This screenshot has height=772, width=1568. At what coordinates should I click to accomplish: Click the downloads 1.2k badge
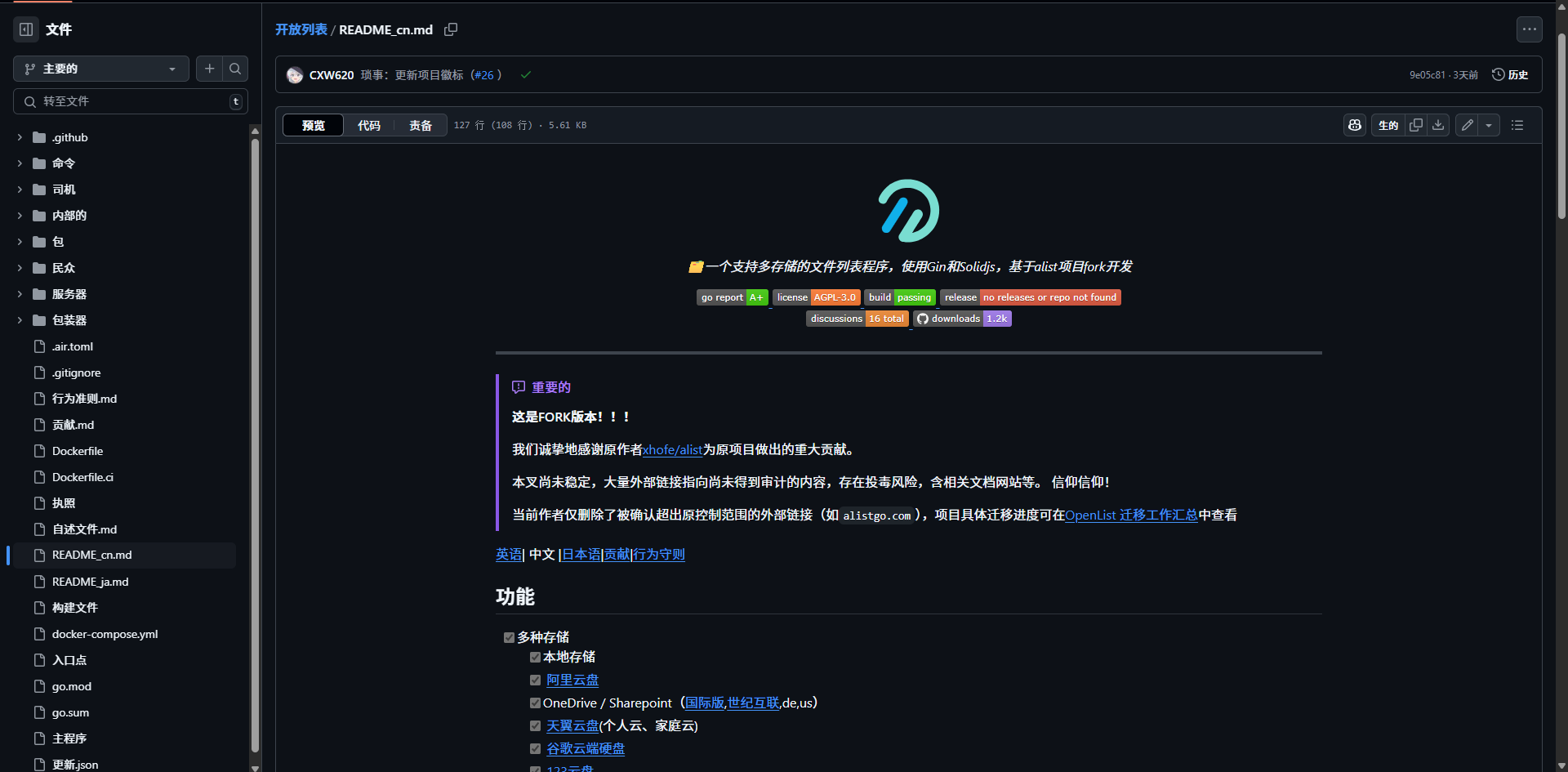pyautogui.click(x=963, y=319)
